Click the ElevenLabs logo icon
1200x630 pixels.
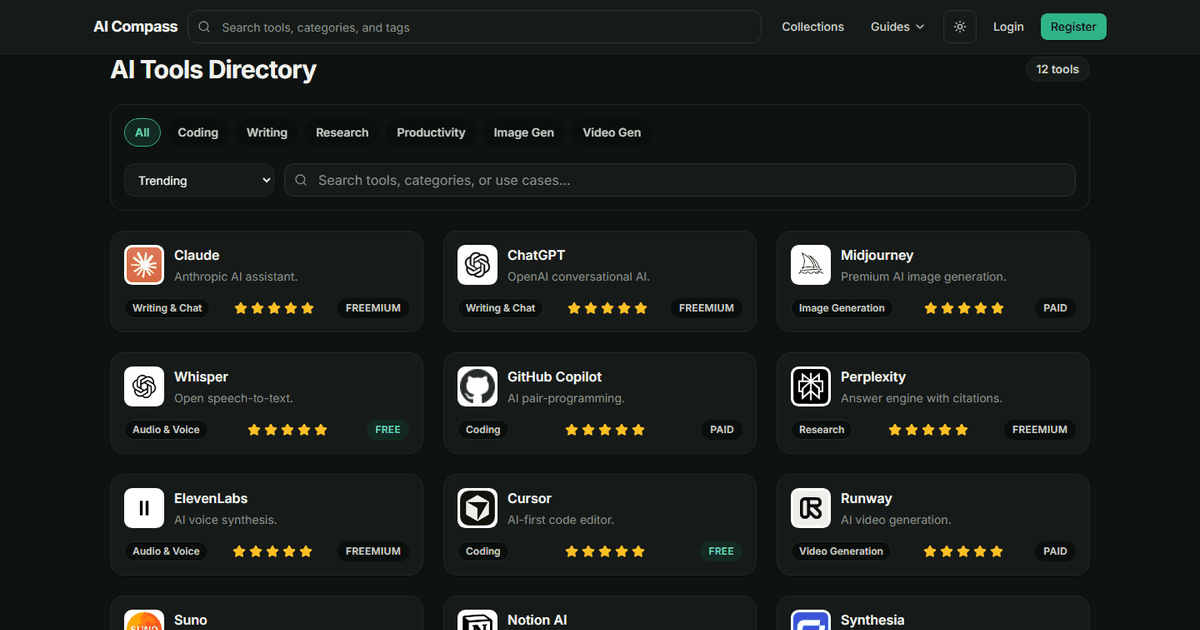(144, 508)
